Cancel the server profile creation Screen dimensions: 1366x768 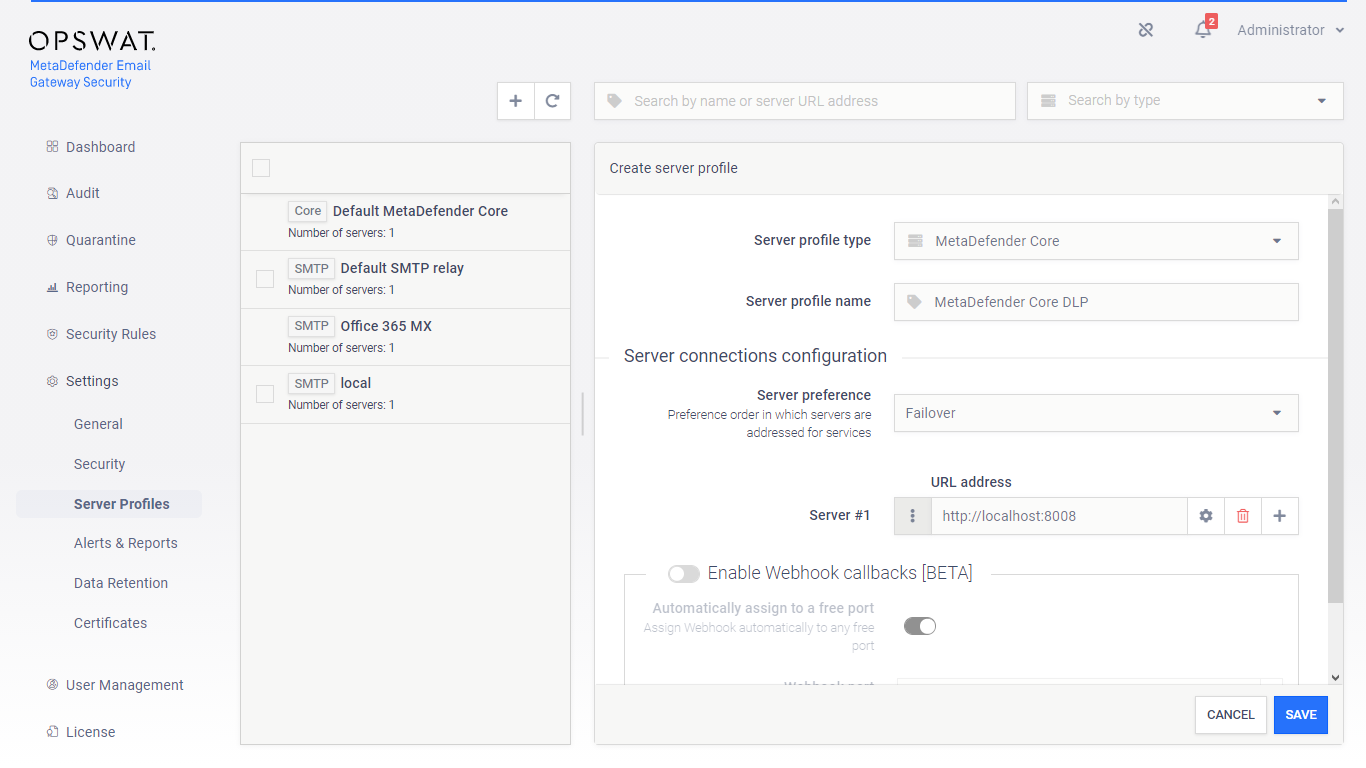[1231, 715]
